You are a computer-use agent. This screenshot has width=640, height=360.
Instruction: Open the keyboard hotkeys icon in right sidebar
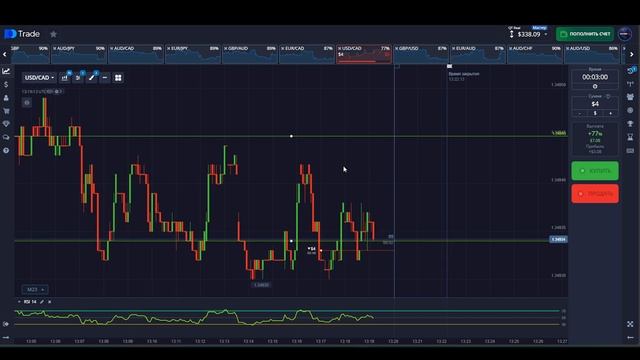pos(631,151)
